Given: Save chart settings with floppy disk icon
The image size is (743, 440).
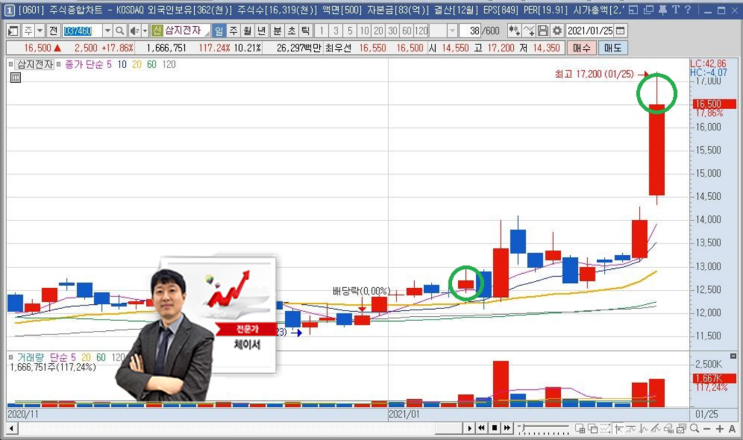Looking at the screenshot, I should 543,31.
